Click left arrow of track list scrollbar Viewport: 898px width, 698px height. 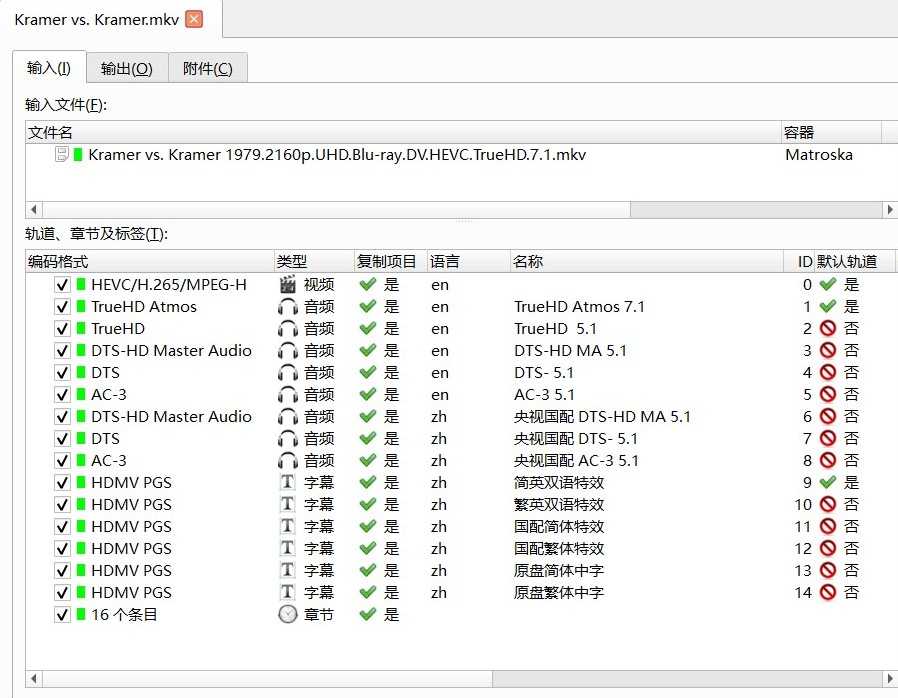click(x=34, y=679)
